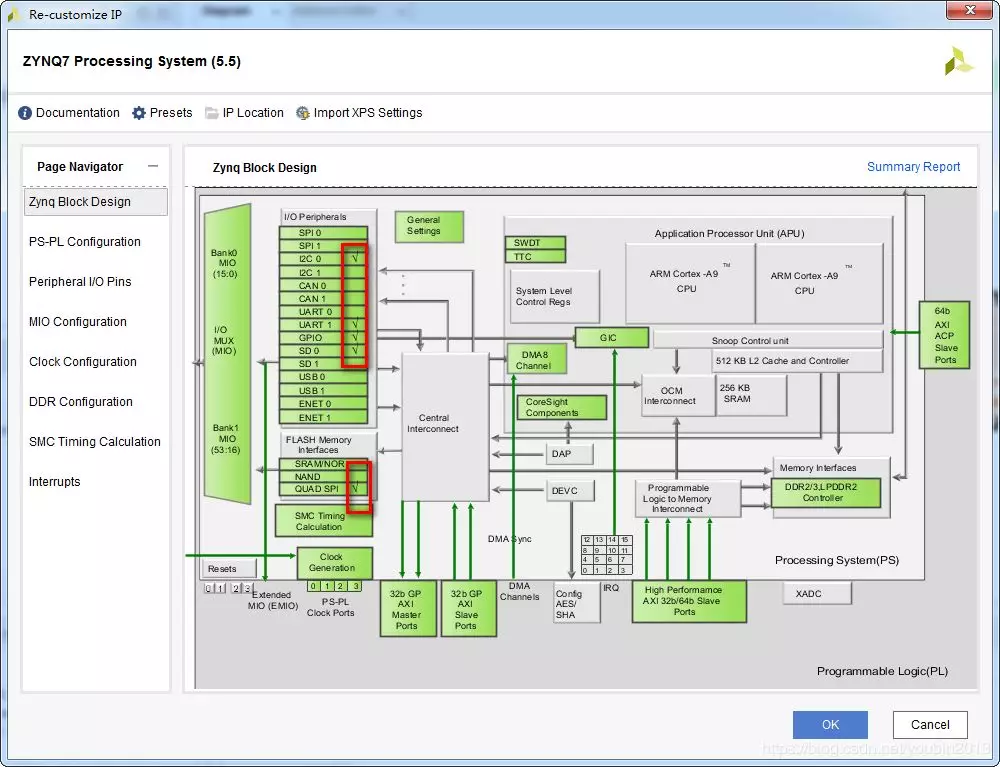This screenshot has height=767, width=1000.
Task: Select Zynq Block Design page
Action: click(96, 201)
